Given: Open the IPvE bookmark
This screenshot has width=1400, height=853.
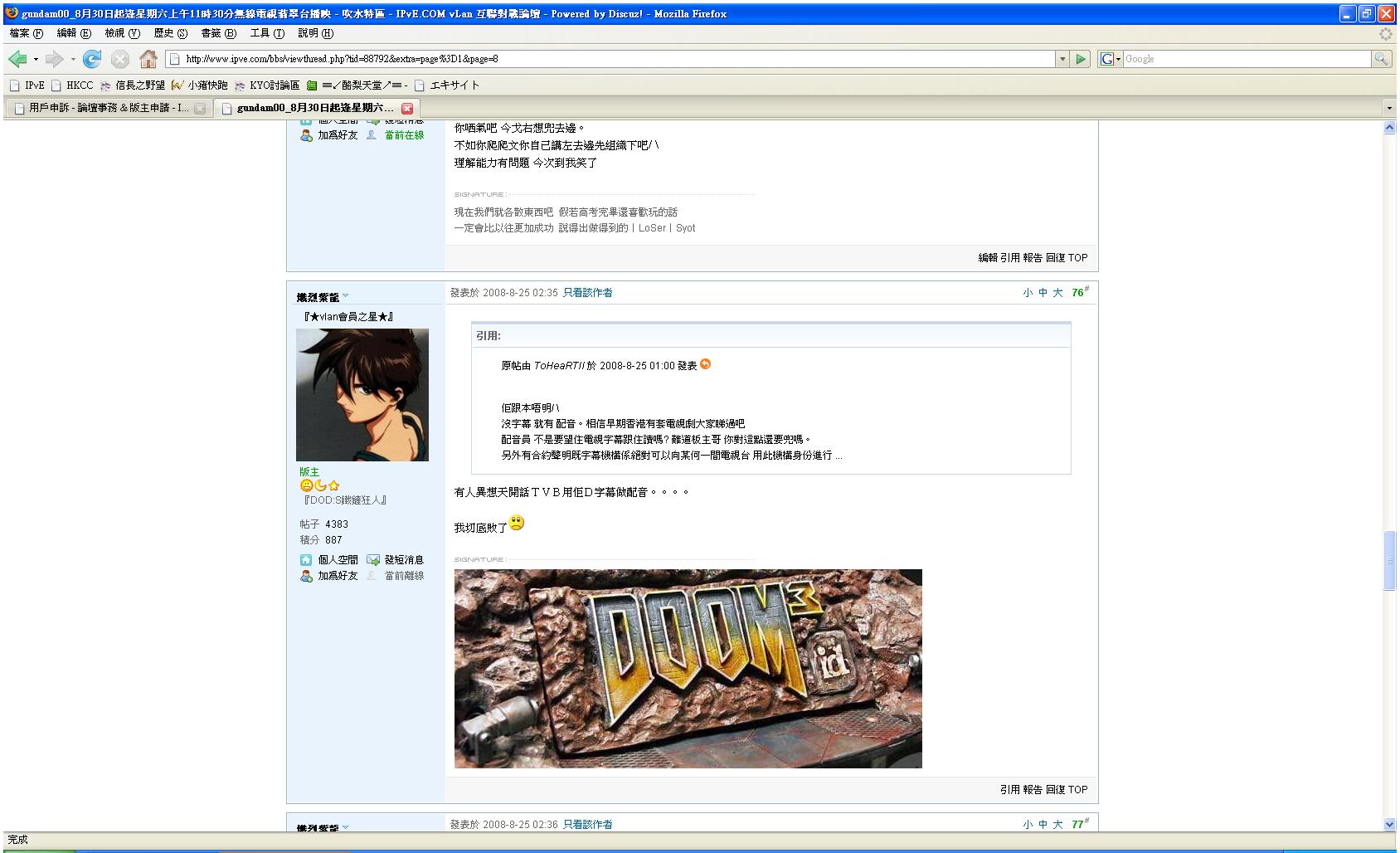Looking at the screenshot, I should (x=27, y=85).
